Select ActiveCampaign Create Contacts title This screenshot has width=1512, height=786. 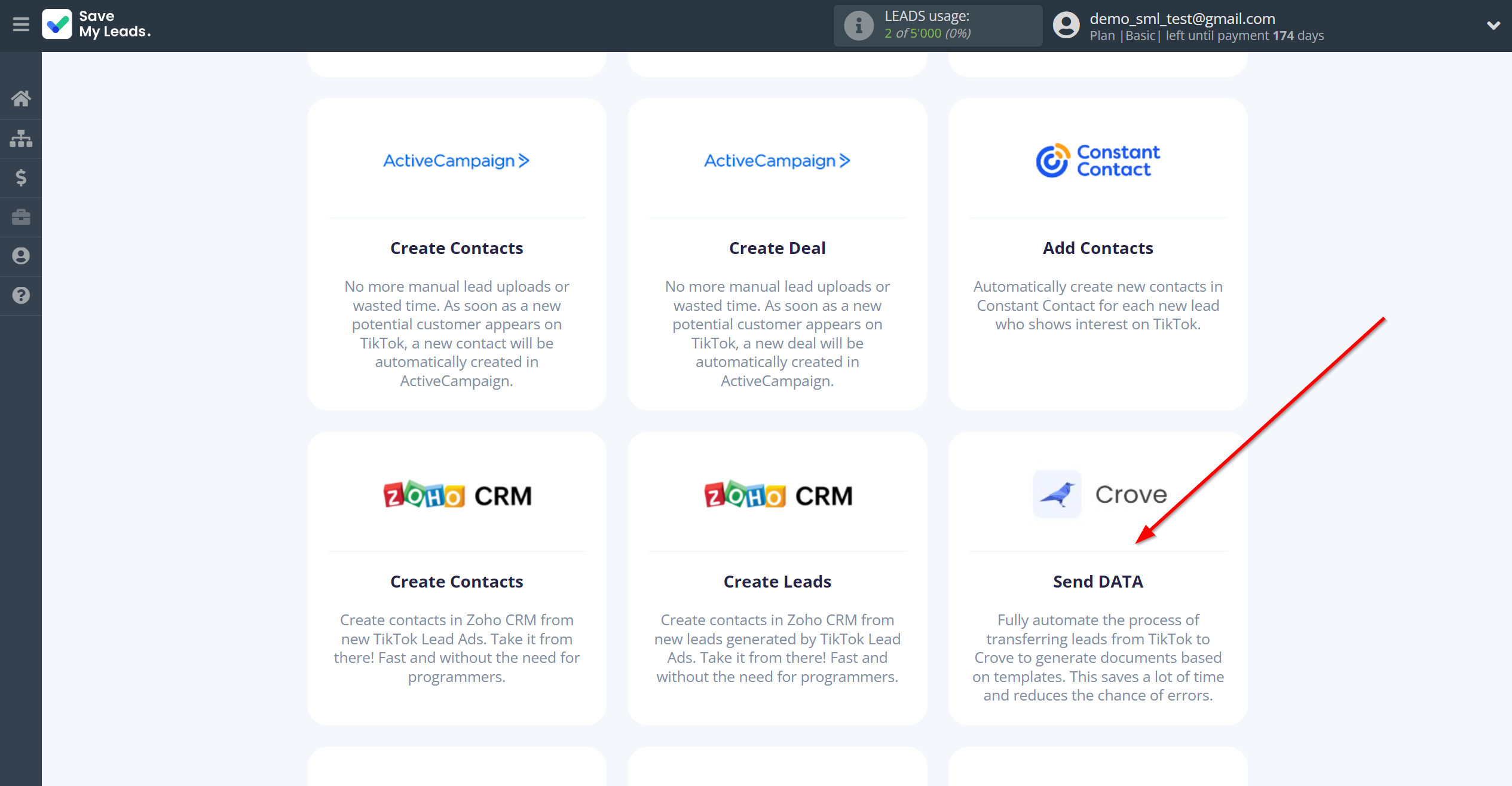[457, 248]
